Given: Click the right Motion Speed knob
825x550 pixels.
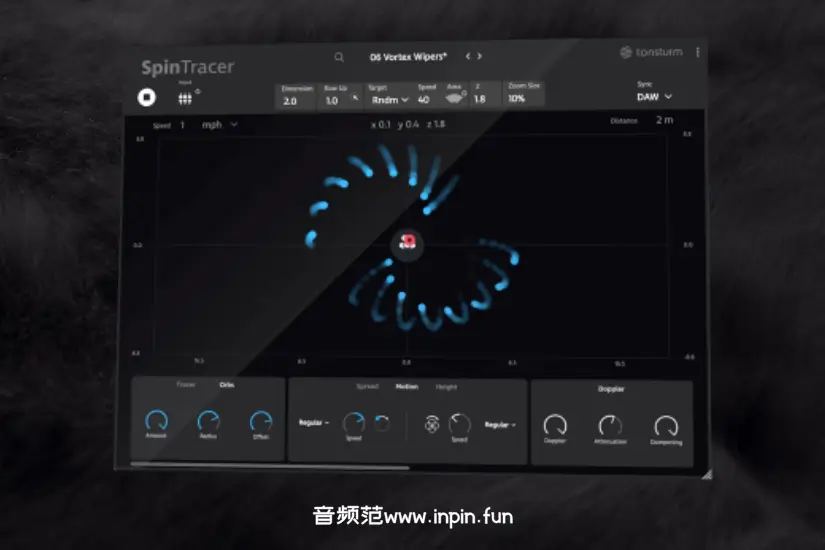Looking at the screenshot, I should coord(459,424).
